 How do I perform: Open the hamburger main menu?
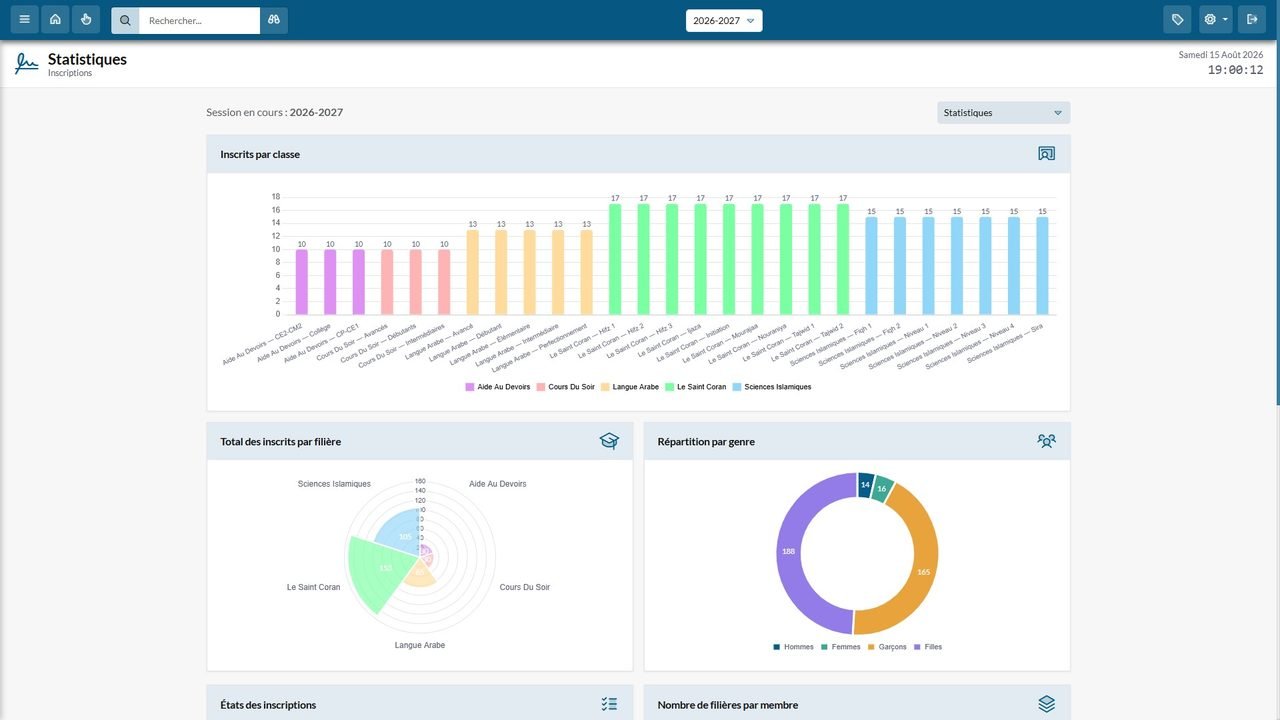[x=24, y=20]
